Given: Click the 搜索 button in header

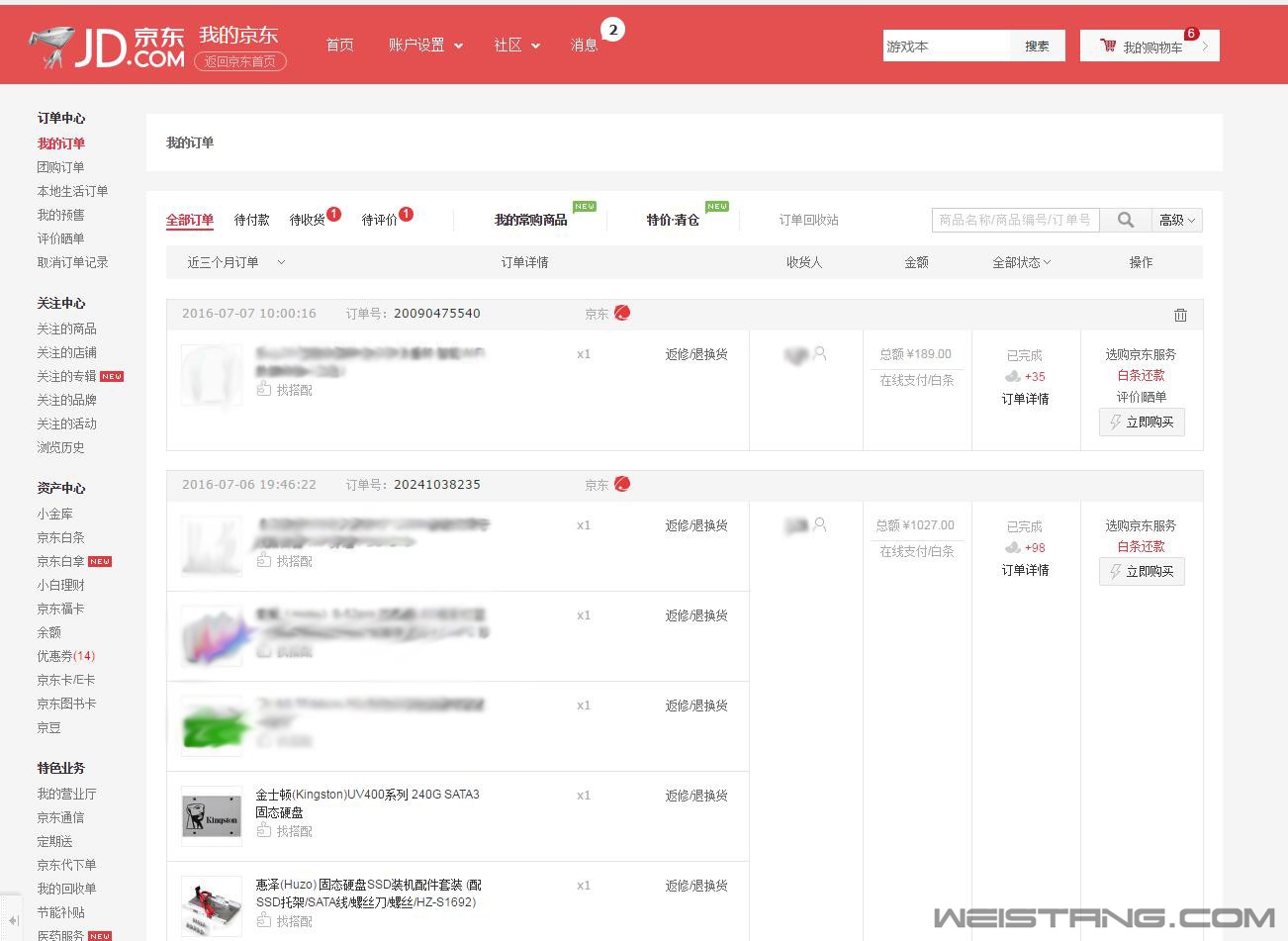Looking at the screenshot, I should coord(1037,46).
